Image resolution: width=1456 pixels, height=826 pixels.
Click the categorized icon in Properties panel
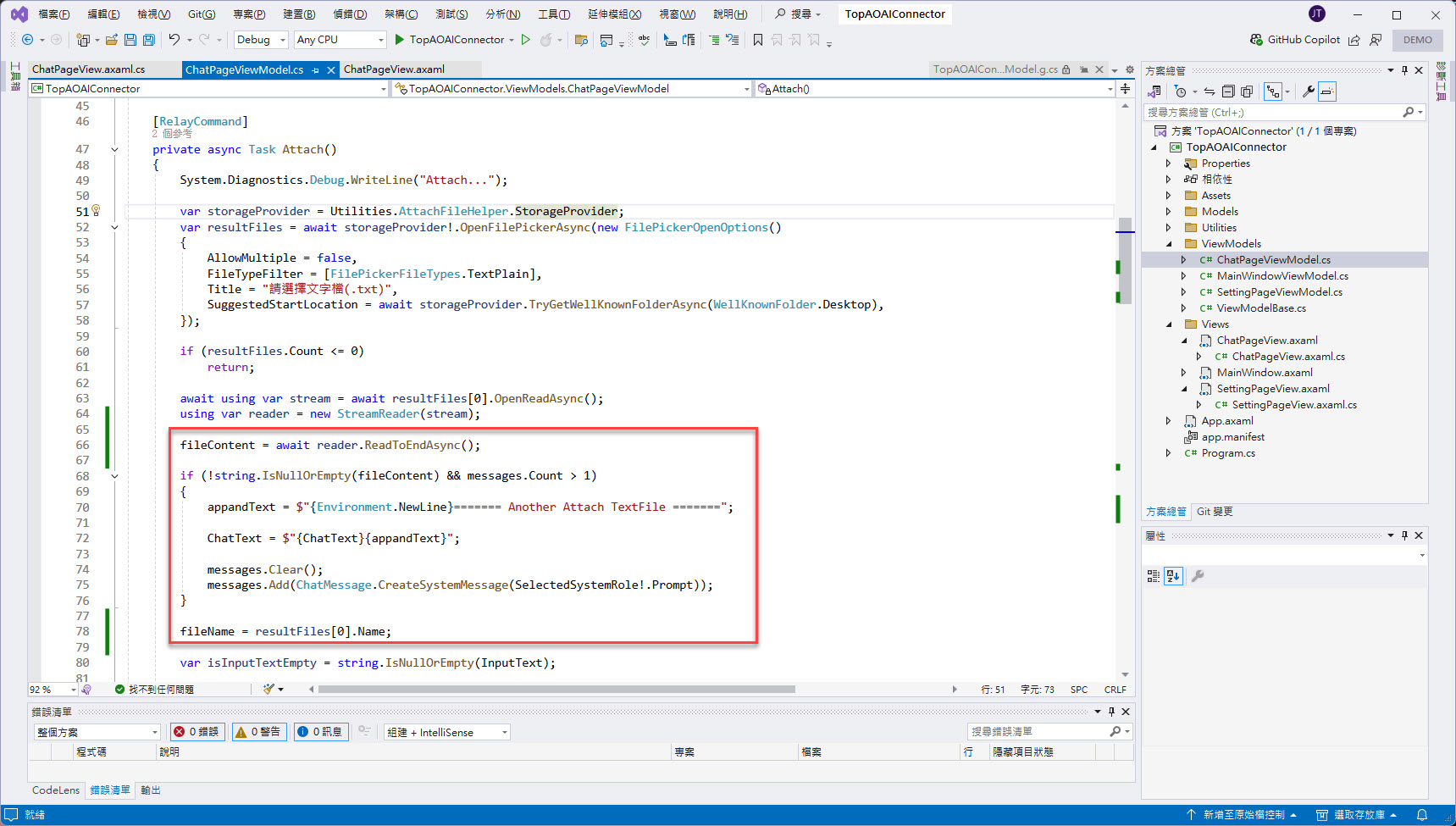tap(1153, 576)
